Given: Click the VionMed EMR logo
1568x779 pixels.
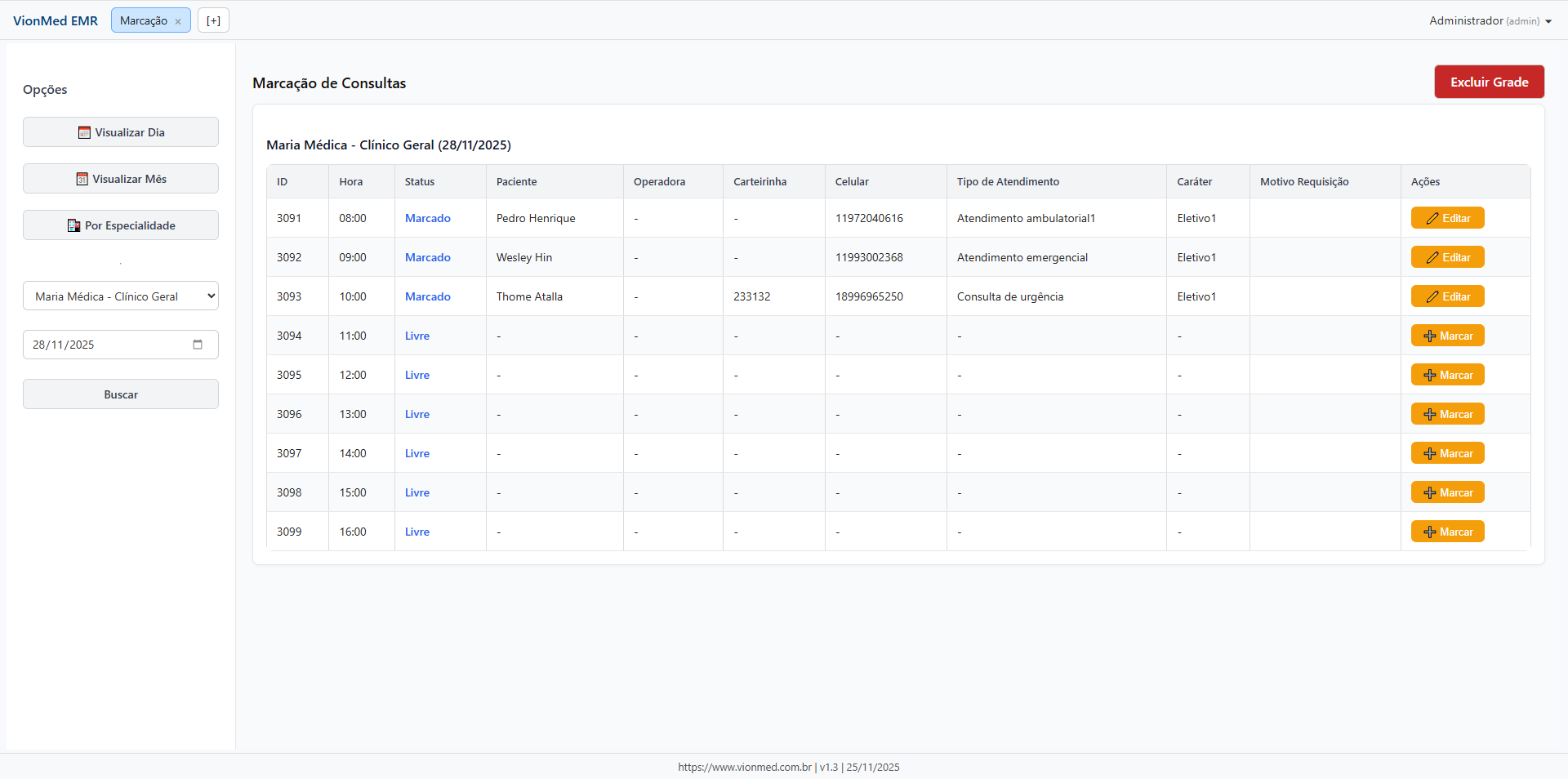Looking at the screenshot, I should coord(56,20).
